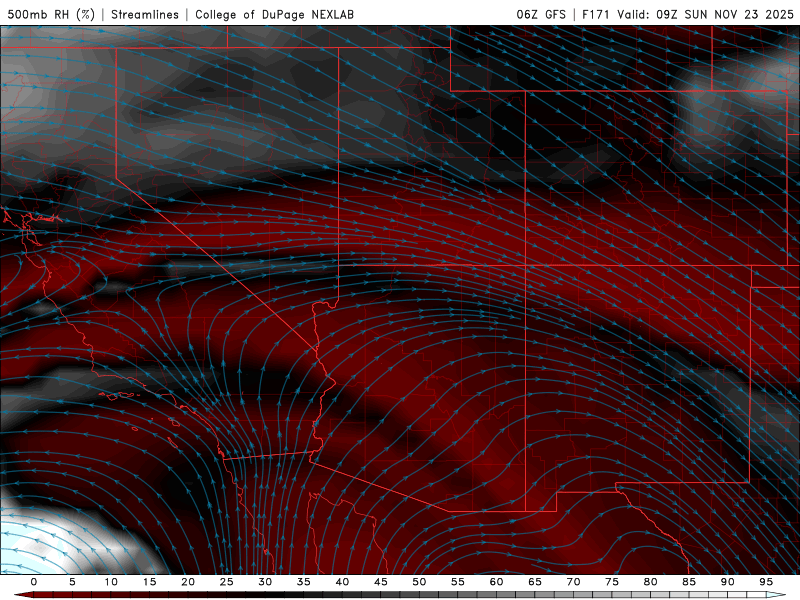Click the "5" value on the color scale
Screen dimensions: 800x600
(72, 582)
